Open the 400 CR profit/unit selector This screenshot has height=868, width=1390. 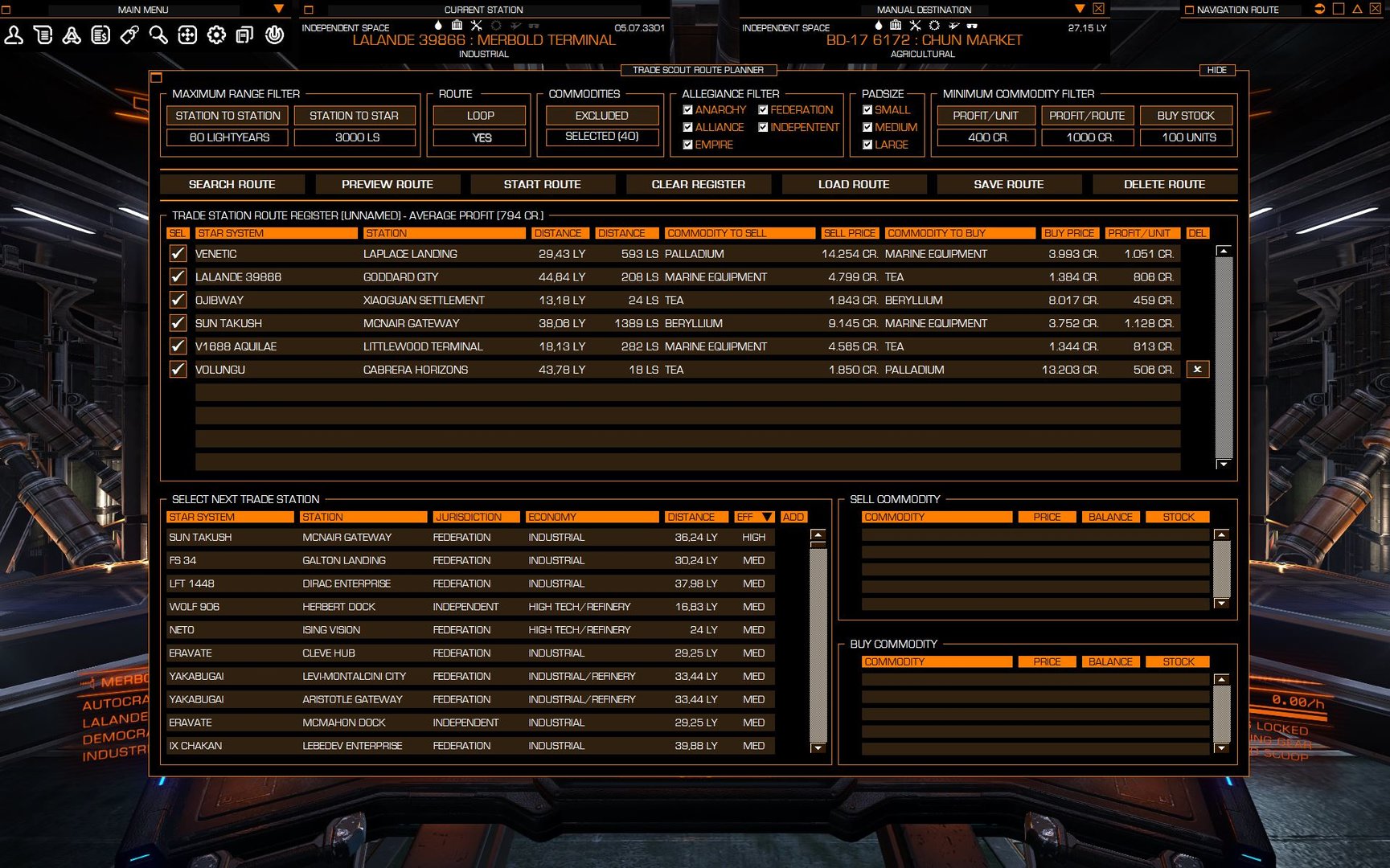[x=986, y=137]
